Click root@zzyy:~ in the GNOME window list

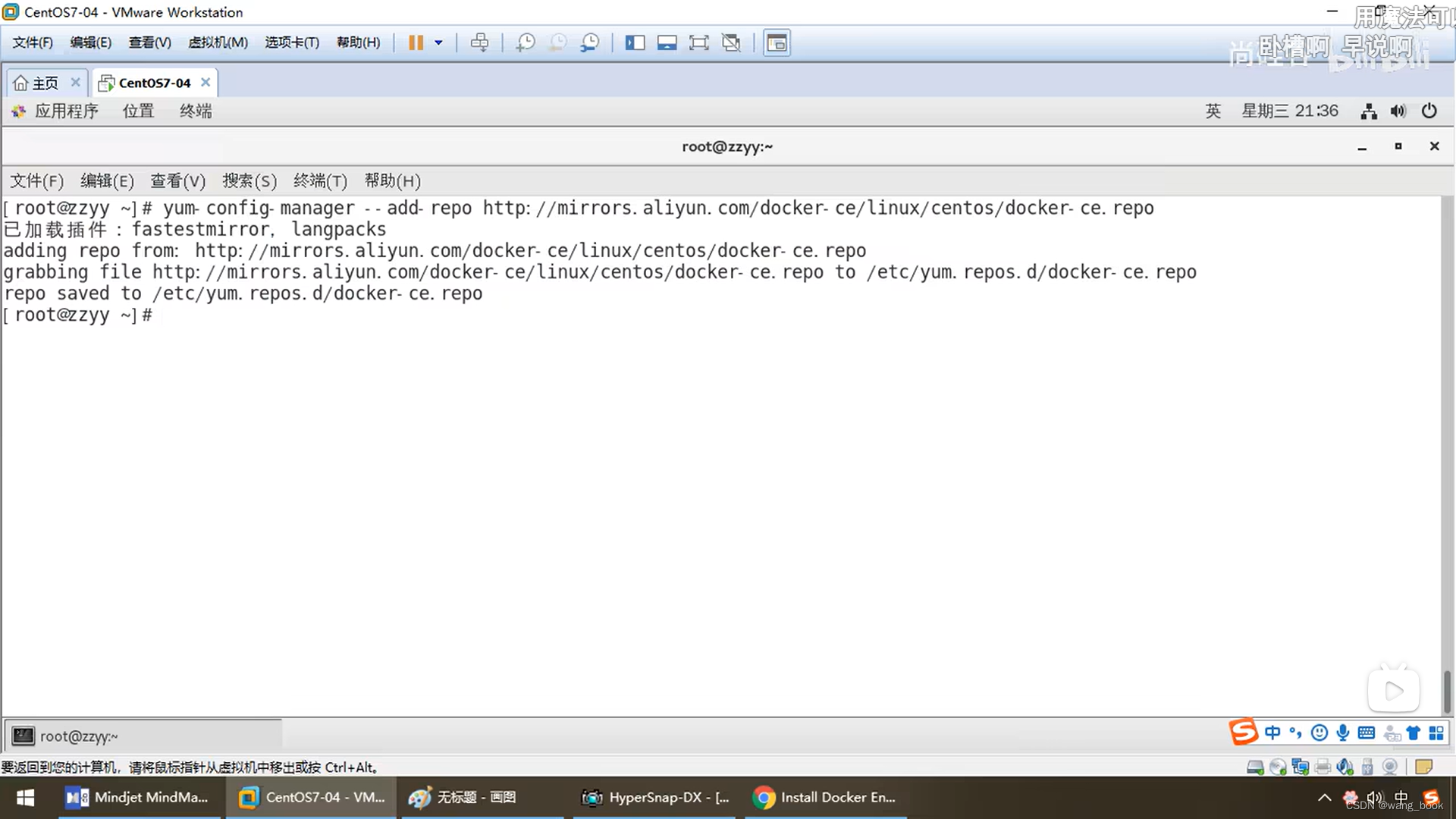click(x=144, y=736)
